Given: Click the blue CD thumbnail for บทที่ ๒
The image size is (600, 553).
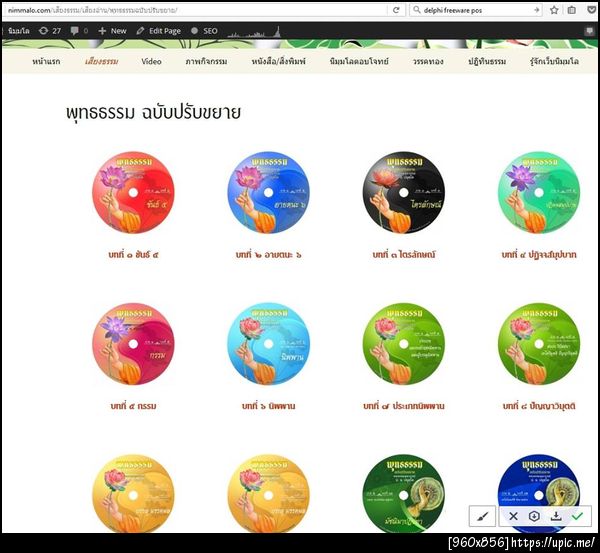Looking at the screenshot, I should pyautogui.click(x=269, y=192).
